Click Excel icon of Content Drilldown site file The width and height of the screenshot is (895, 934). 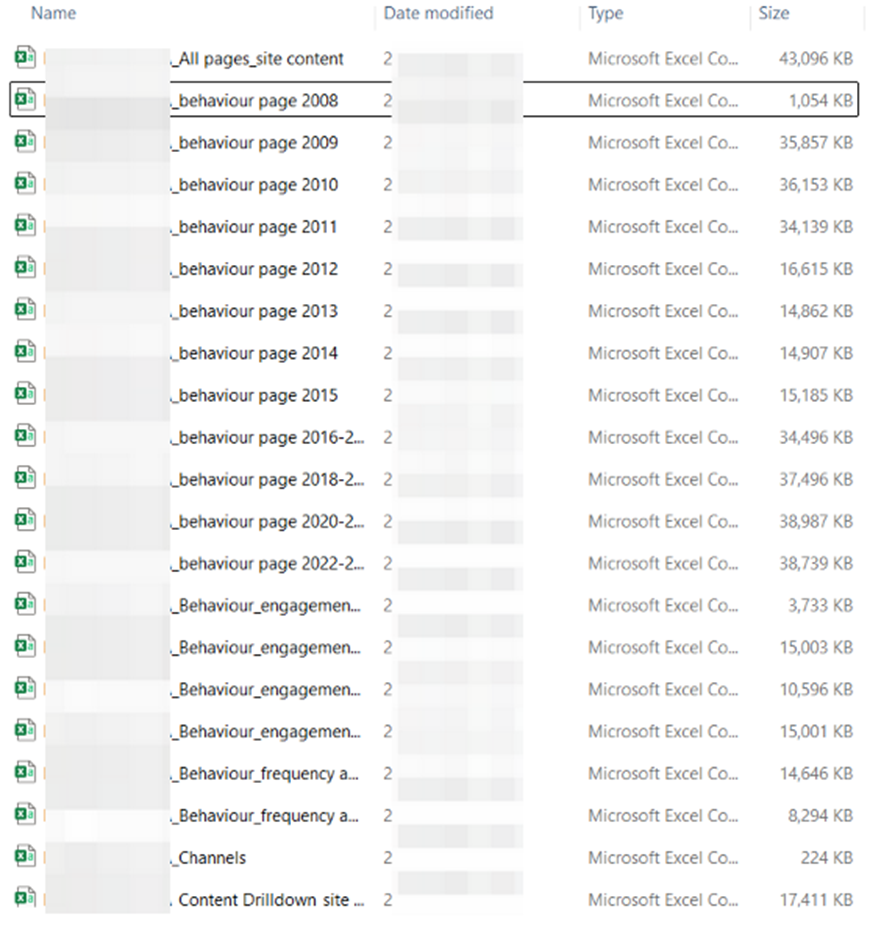25,898
